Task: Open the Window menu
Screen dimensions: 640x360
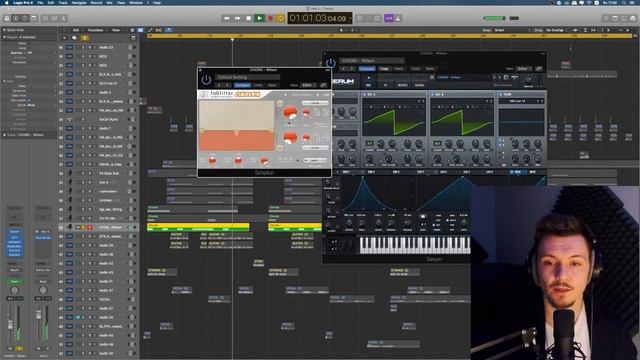Action: pos(136,2)
